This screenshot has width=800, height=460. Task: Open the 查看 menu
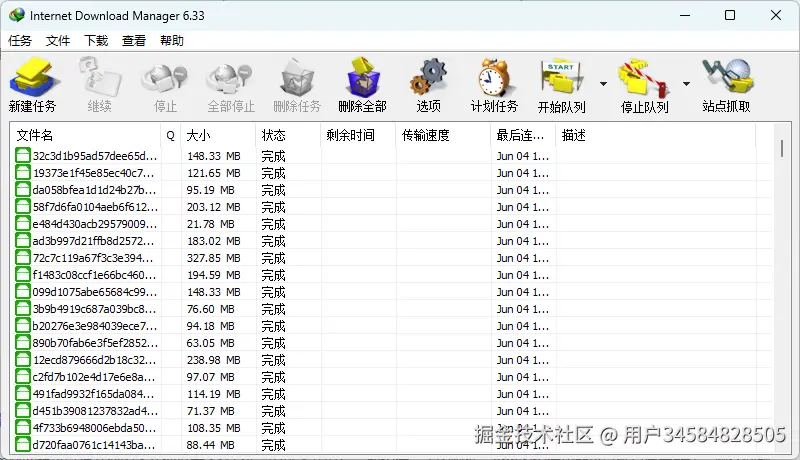[x=134, y=40]
